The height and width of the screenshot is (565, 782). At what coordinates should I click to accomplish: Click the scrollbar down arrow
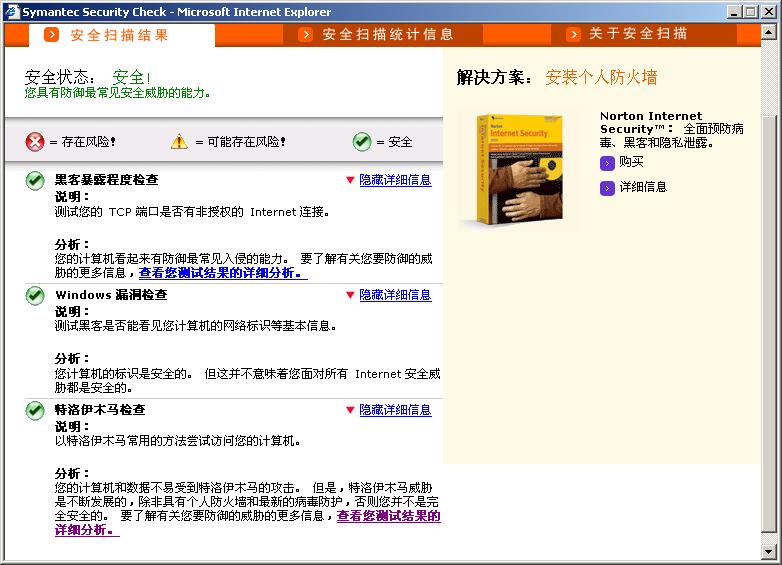[x=769, y=552]
